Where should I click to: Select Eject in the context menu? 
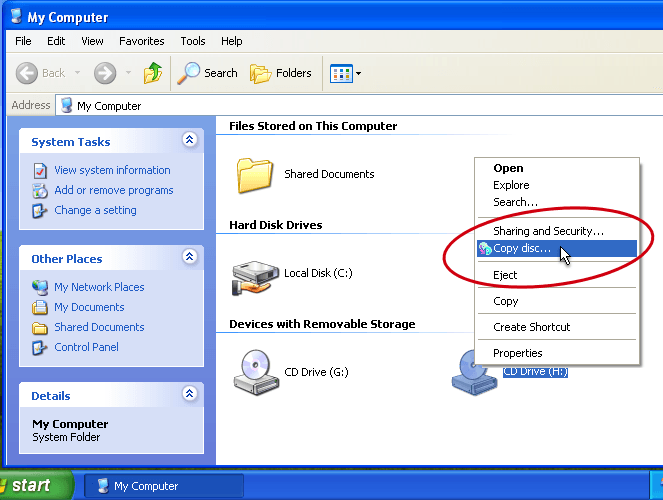(x=505, y=275)
